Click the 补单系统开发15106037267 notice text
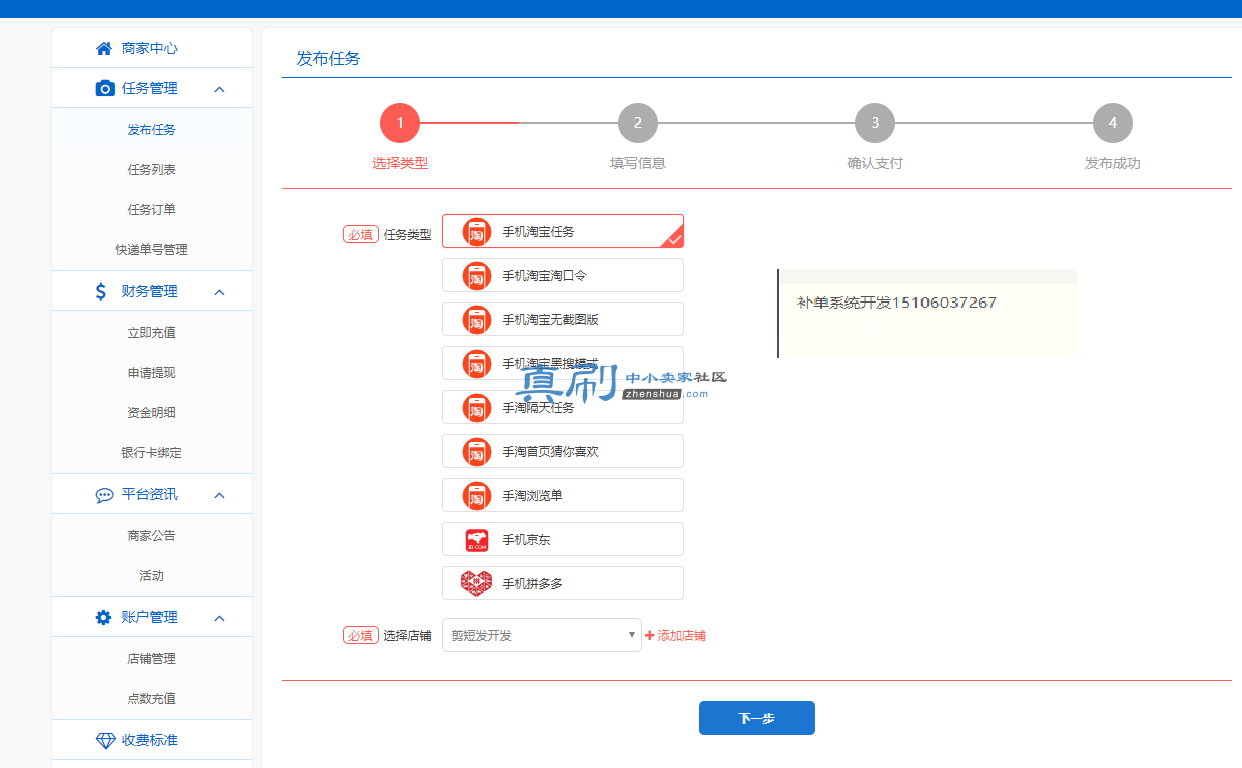 (897, 302)
